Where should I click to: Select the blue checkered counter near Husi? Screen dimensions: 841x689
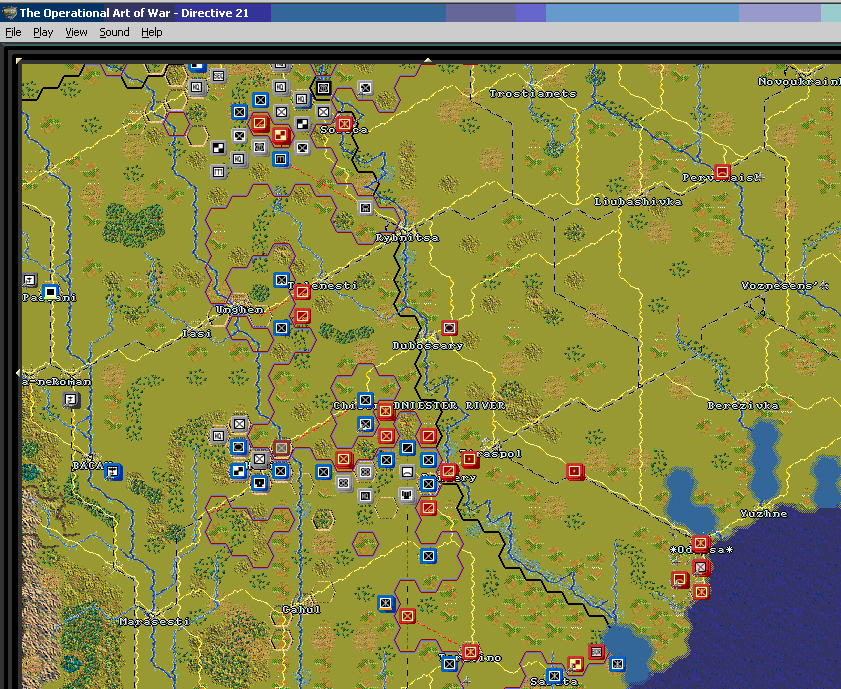click(239, 471)
